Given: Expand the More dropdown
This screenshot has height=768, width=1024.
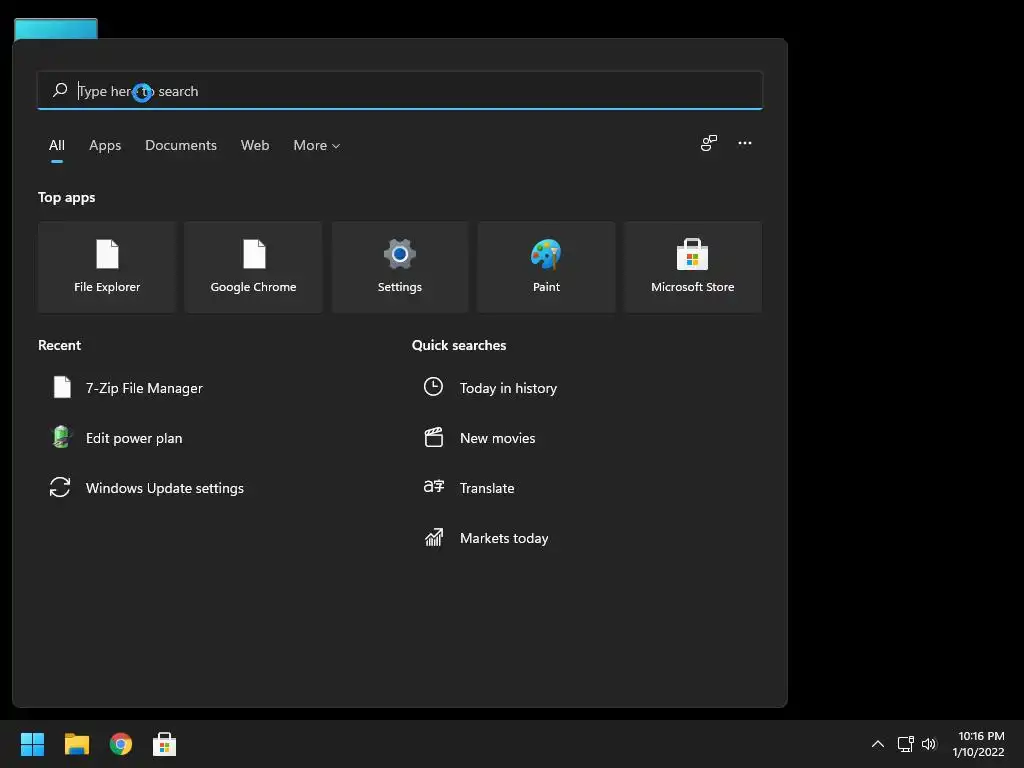Looking at the screenshot, I should click(x=317, y=146).
